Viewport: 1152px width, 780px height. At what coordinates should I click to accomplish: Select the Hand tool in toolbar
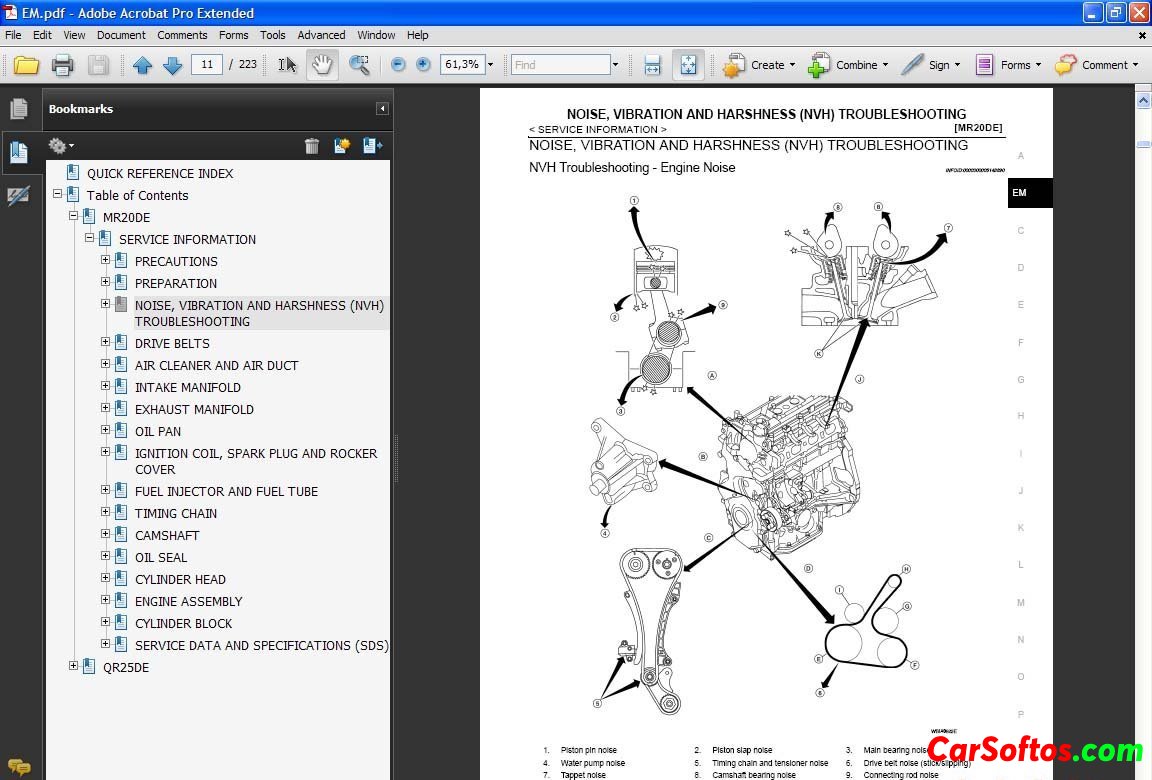coord(321,65)
